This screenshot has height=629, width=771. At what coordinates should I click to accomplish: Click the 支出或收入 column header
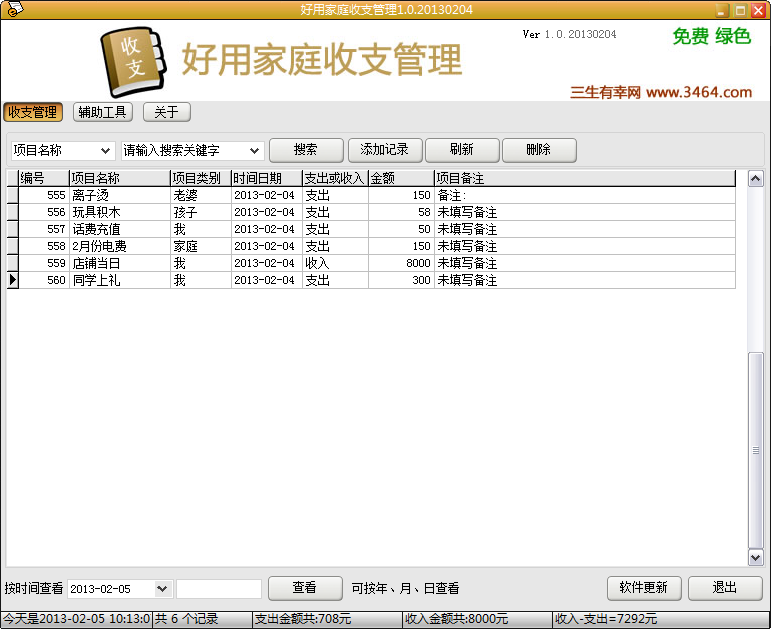tap(335, 178)
